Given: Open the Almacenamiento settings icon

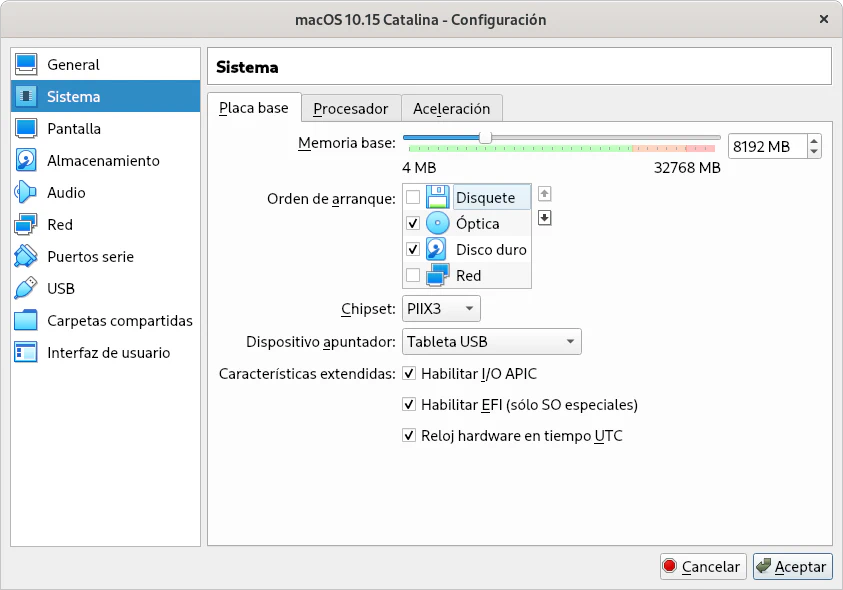Looking at the screenshot, I should pyautogui.click(x=27, y=160).
